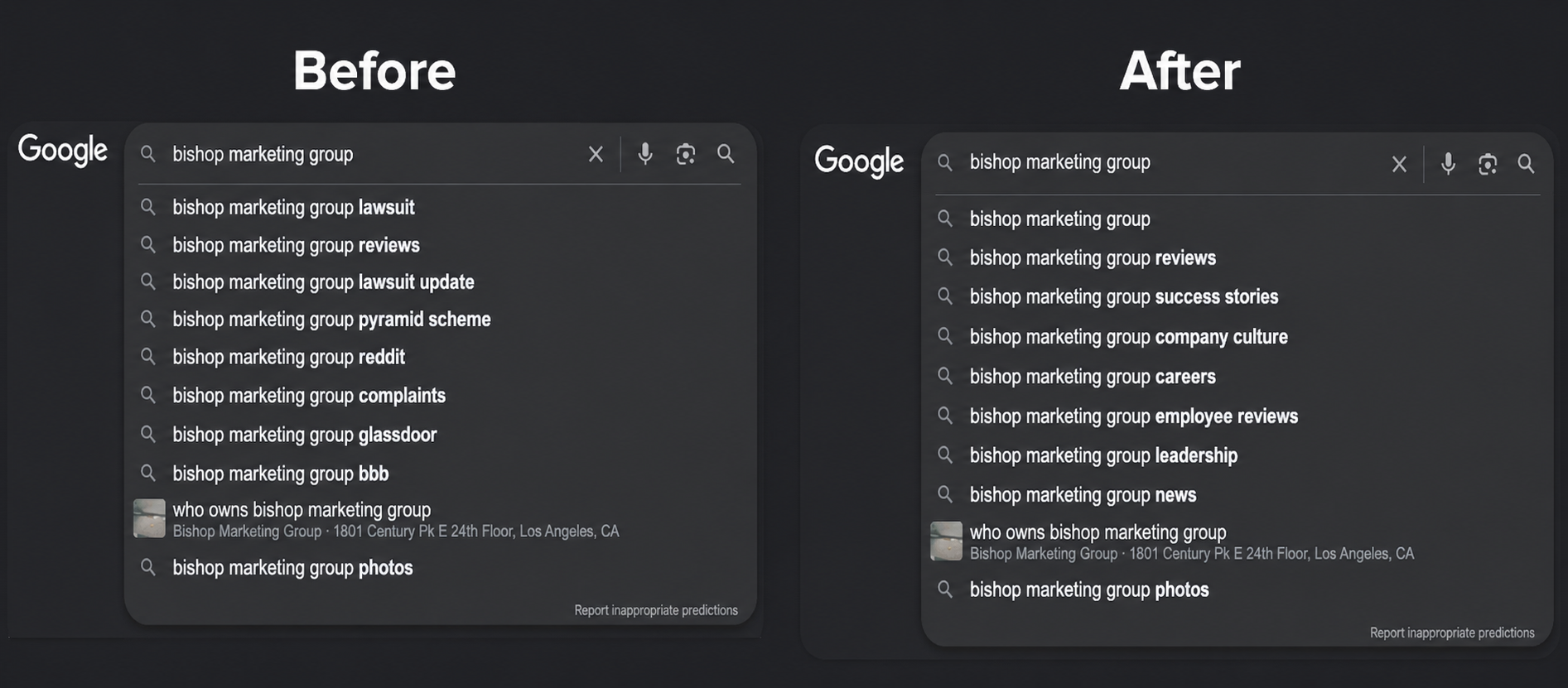Pick suggestion 'bishop marketing group reddit'

(288, 357)
